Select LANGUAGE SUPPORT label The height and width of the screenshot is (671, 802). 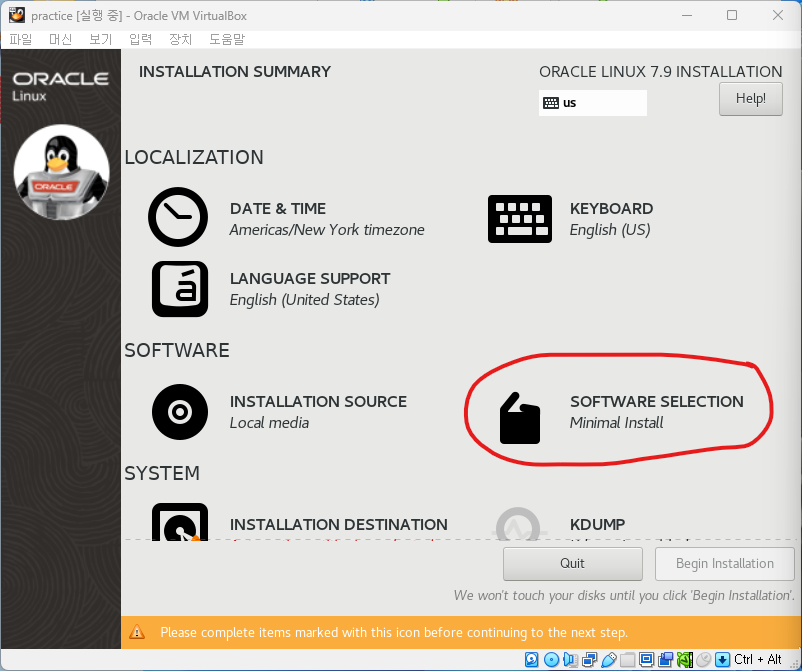[310, 279]
